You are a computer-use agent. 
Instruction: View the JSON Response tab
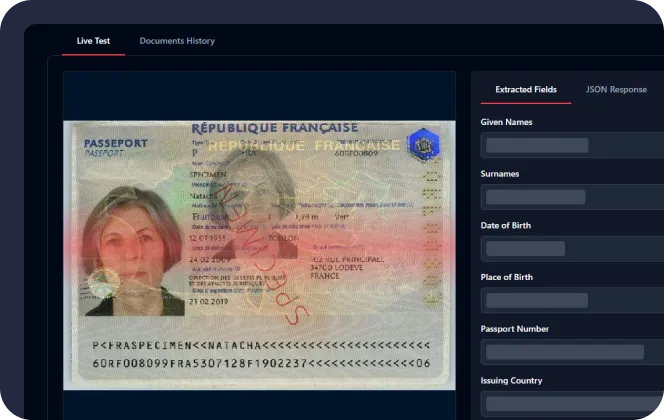[616, 90]
